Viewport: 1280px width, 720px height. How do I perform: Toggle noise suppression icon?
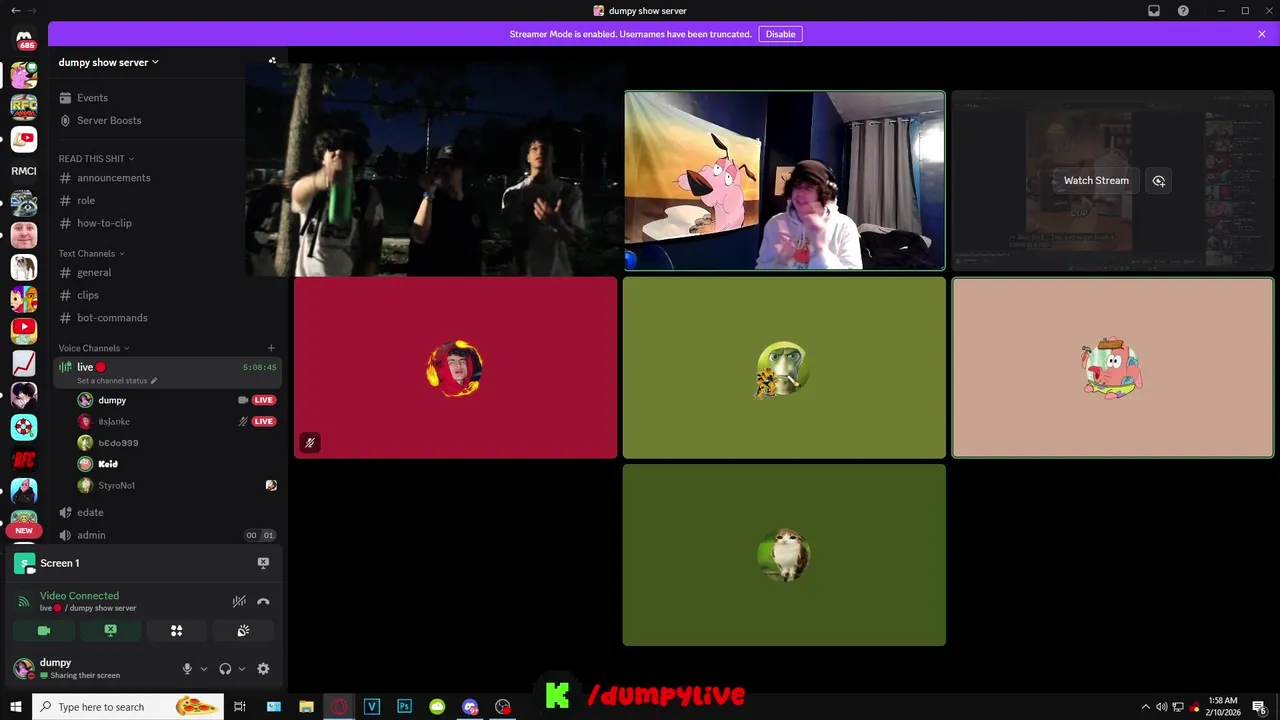pyautogui.click(x=239, y=601)
